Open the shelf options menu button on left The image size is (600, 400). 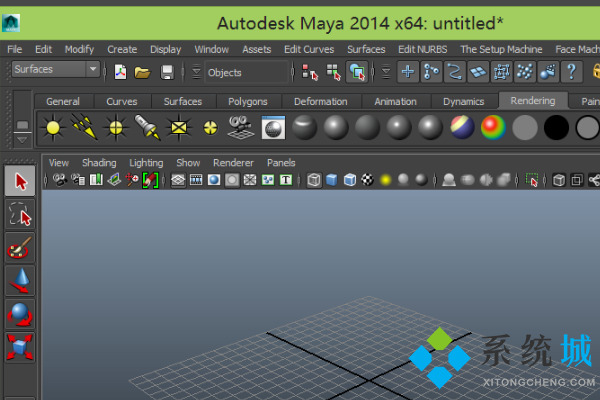(21, 126)
